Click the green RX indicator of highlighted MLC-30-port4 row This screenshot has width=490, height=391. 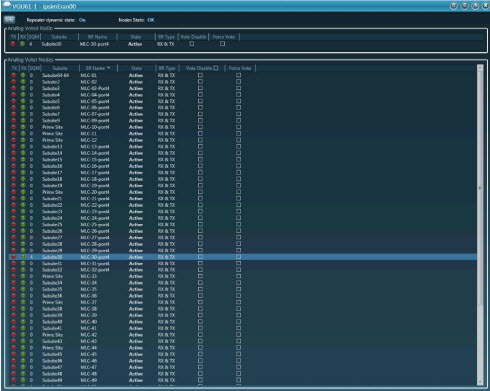pyautogui.click(x=23, y=257)
